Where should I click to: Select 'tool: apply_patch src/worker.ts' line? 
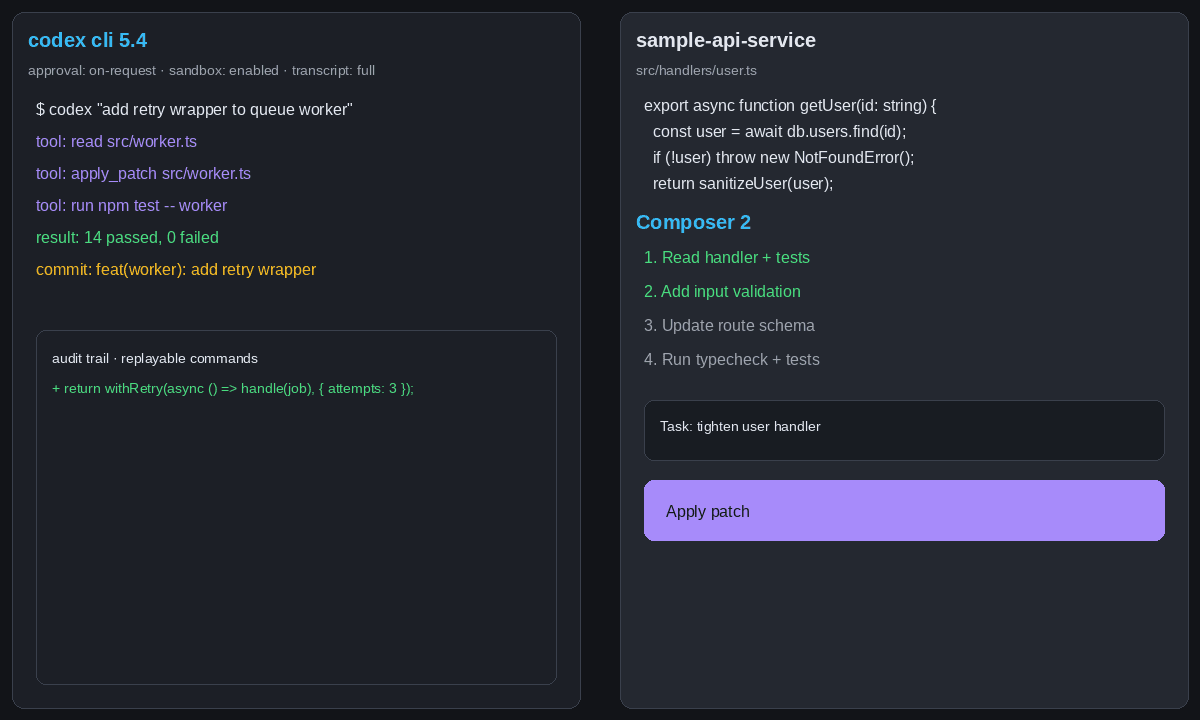pos(143,173)
